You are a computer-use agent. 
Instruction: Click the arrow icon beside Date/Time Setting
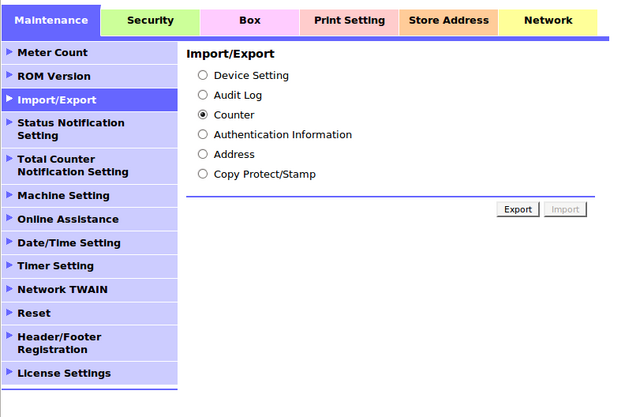9,242
